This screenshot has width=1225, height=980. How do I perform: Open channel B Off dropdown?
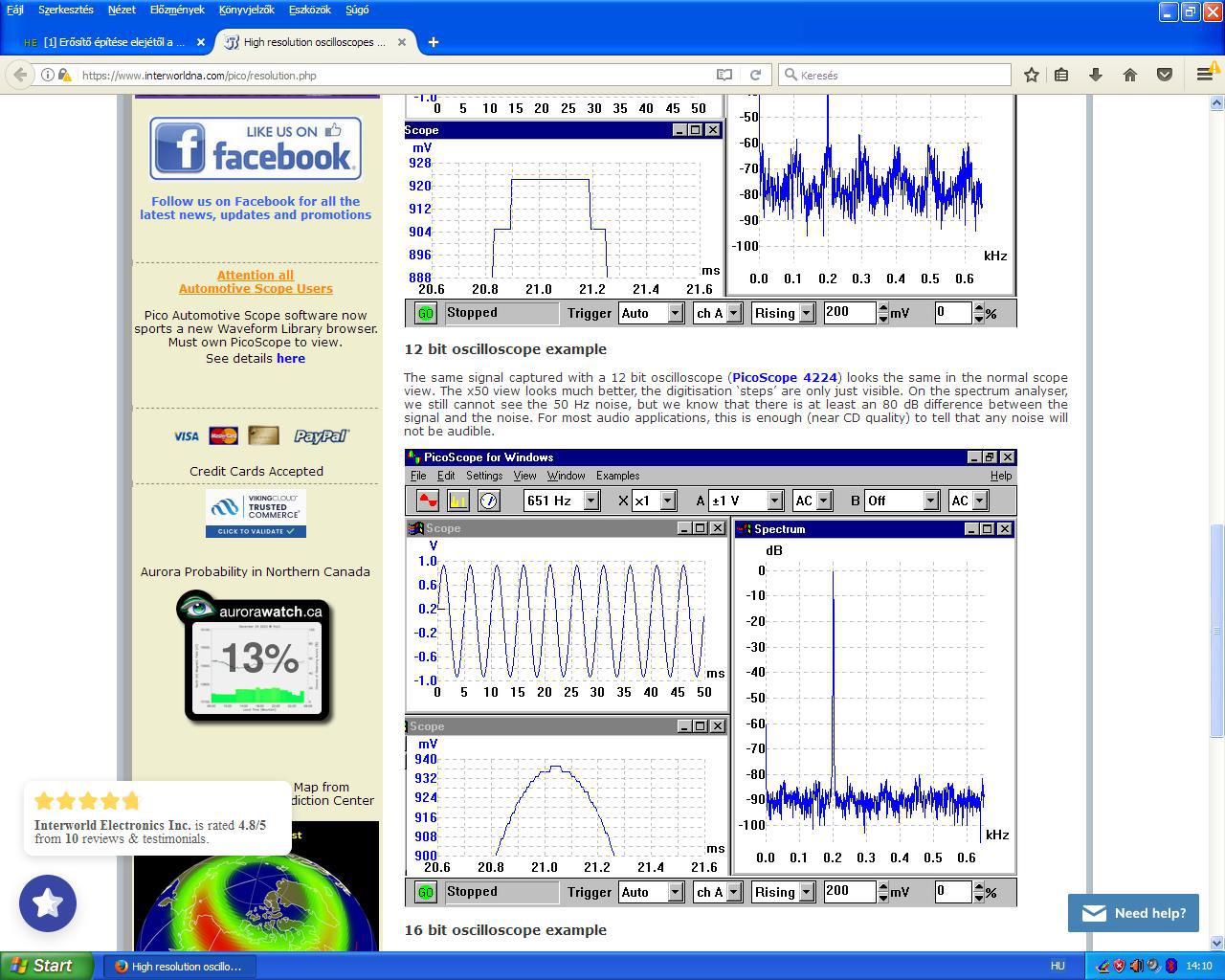coord(930,501)
